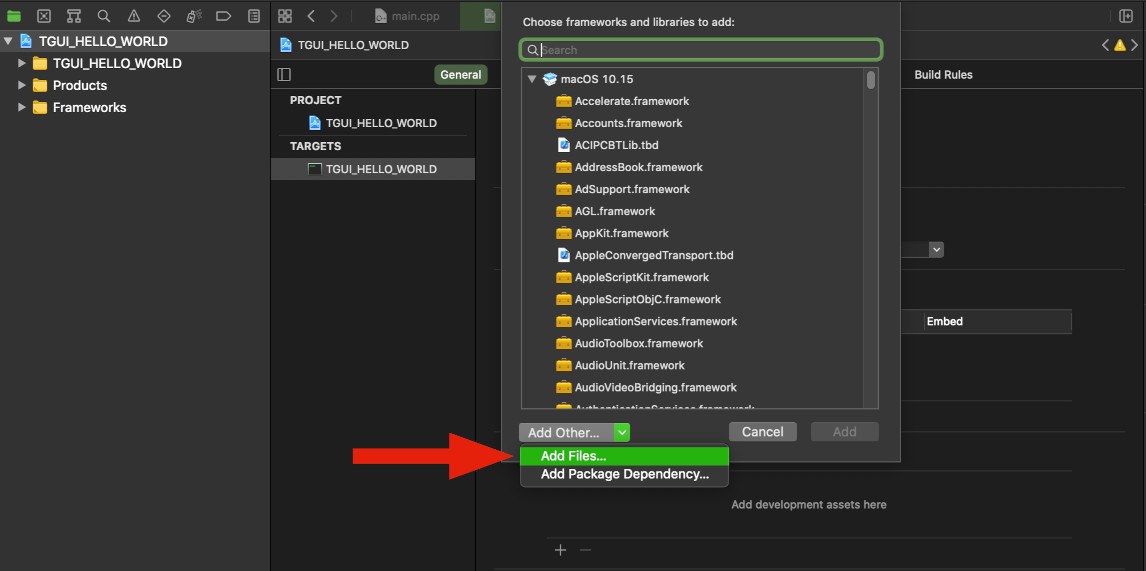Click the Cancel button

762,431
